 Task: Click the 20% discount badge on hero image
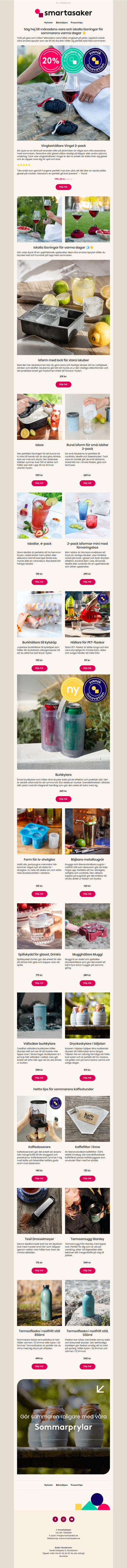[50, 60]
